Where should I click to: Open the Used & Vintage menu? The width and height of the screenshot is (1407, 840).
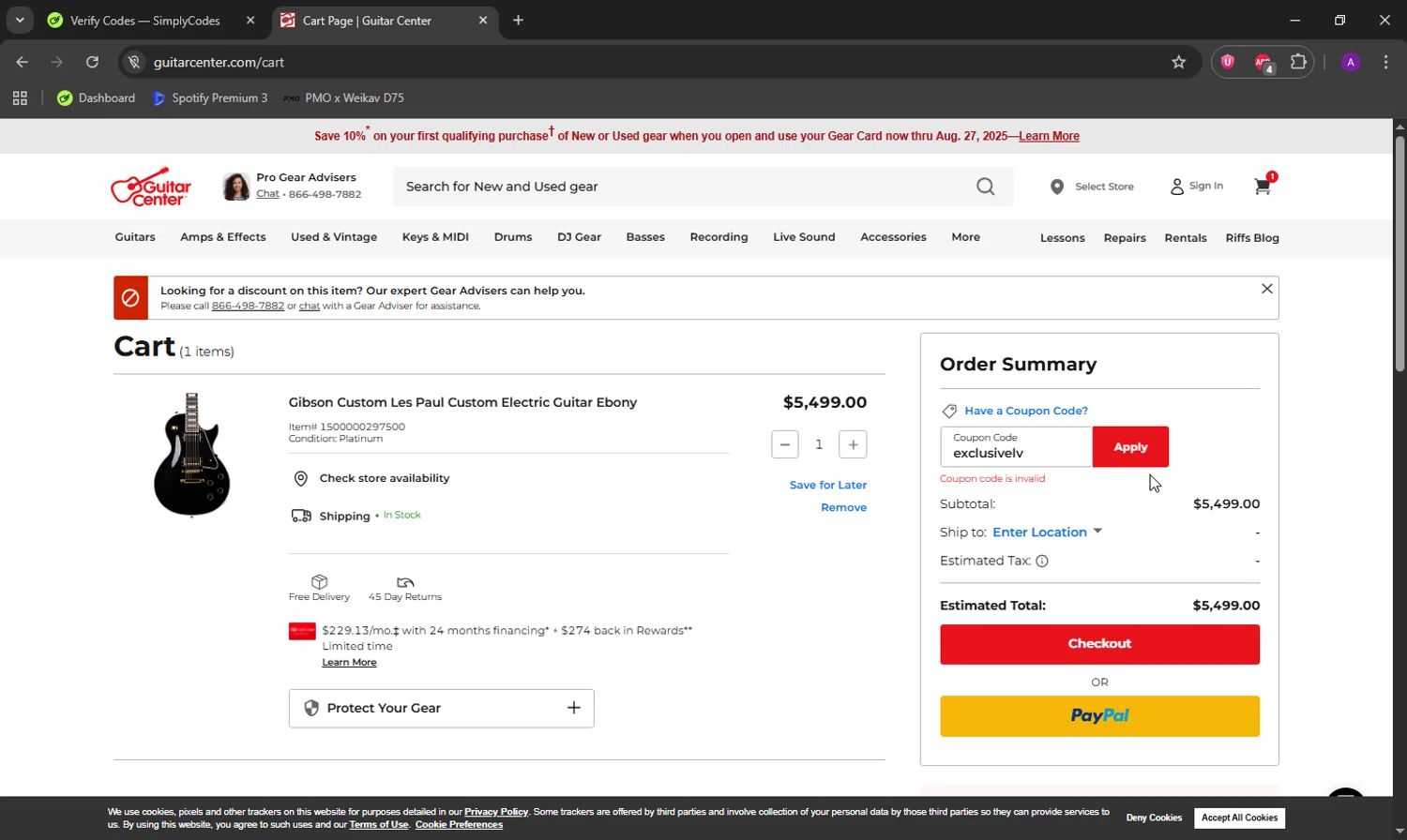pos(334,237)
